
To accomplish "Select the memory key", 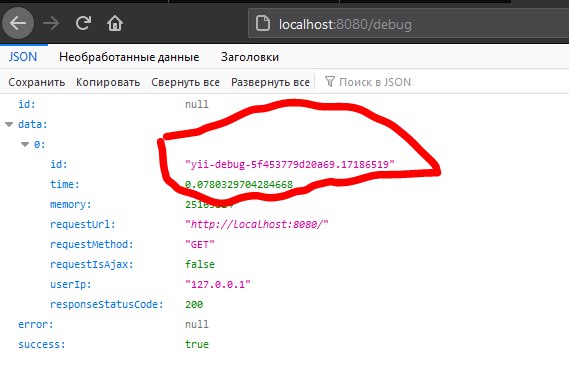I will [70, 204].
